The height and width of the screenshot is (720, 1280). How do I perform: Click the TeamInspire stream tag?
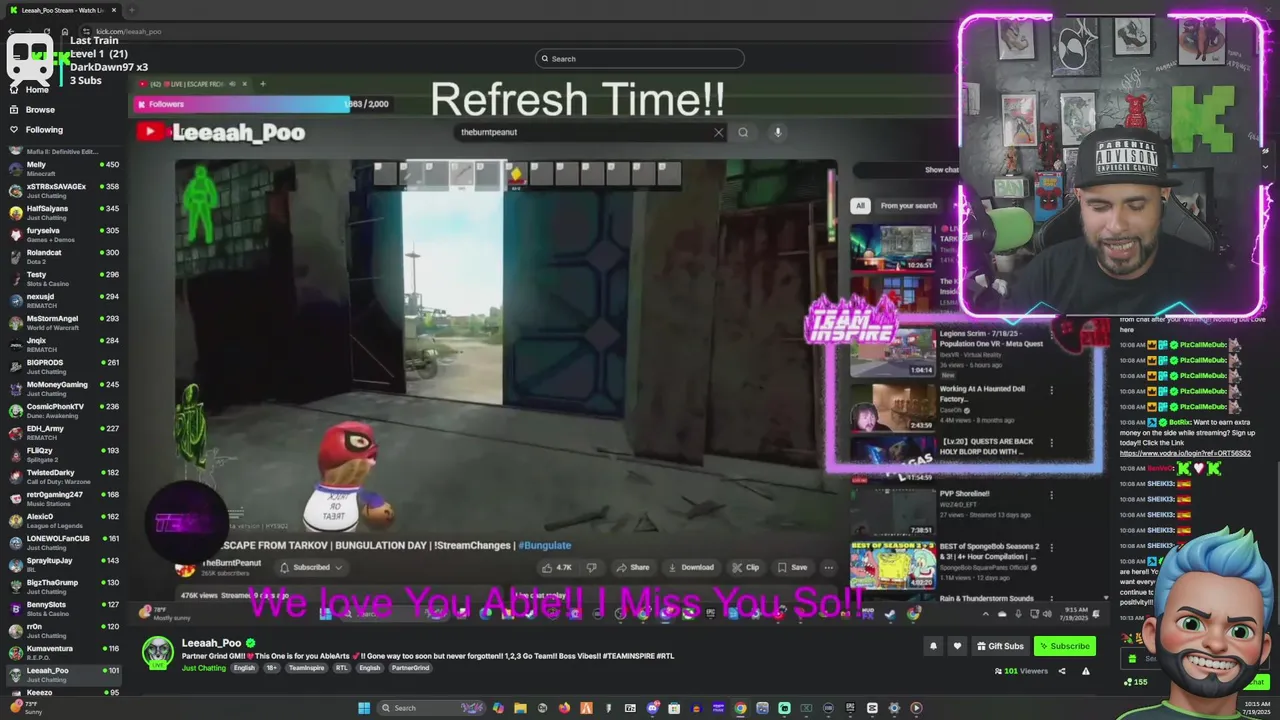[306, 668]
